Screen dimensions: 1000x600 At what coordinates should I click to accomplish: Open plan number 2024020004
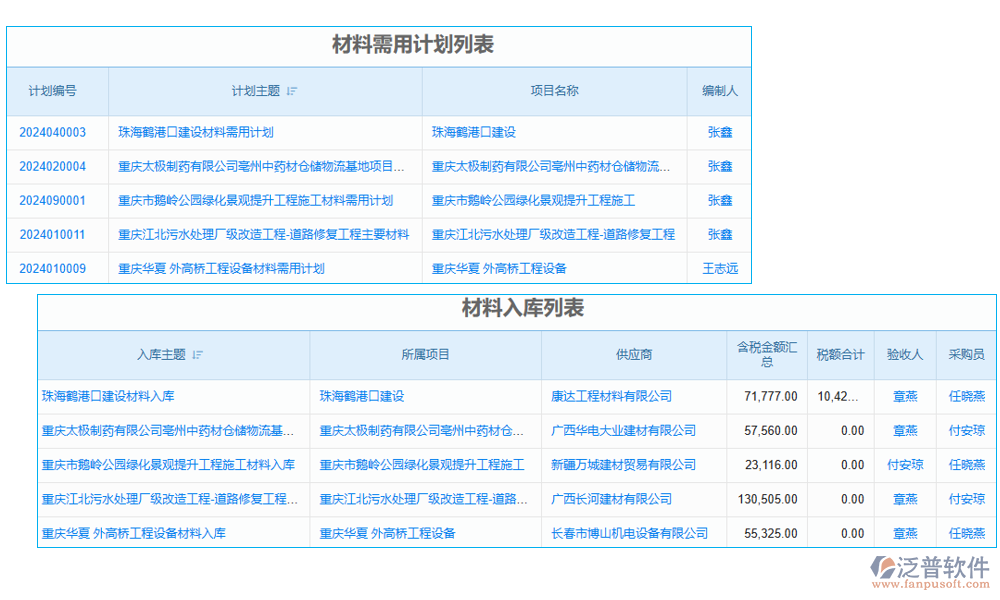[52, 166]
